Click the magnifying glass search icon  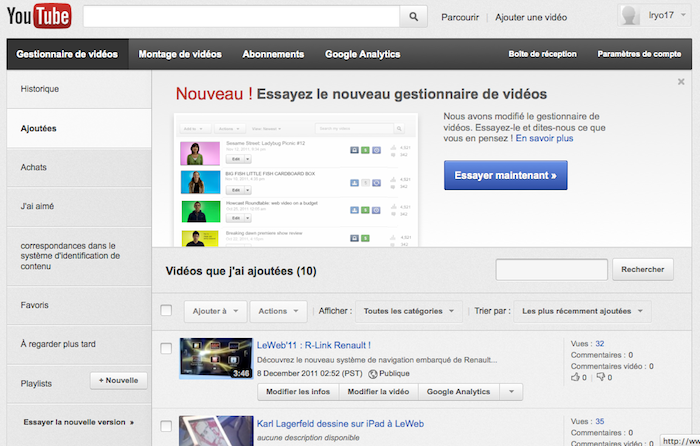pos(413,17)
